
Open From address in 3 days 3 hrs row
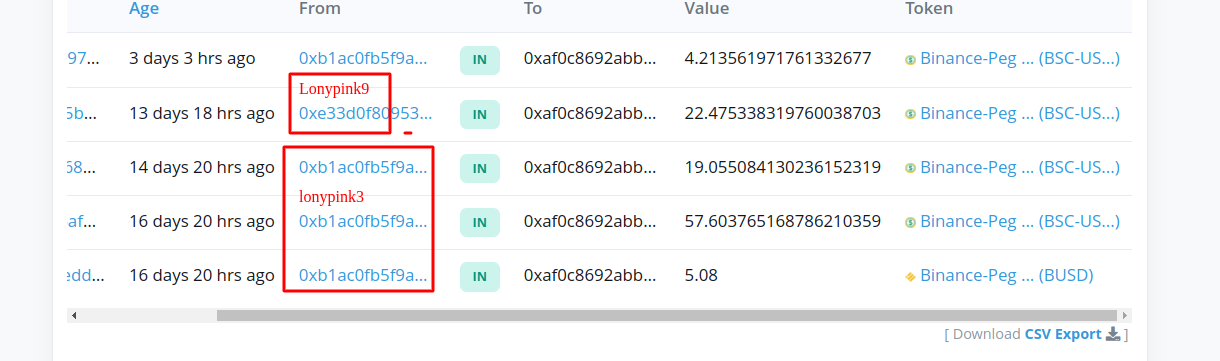[363, 59]
